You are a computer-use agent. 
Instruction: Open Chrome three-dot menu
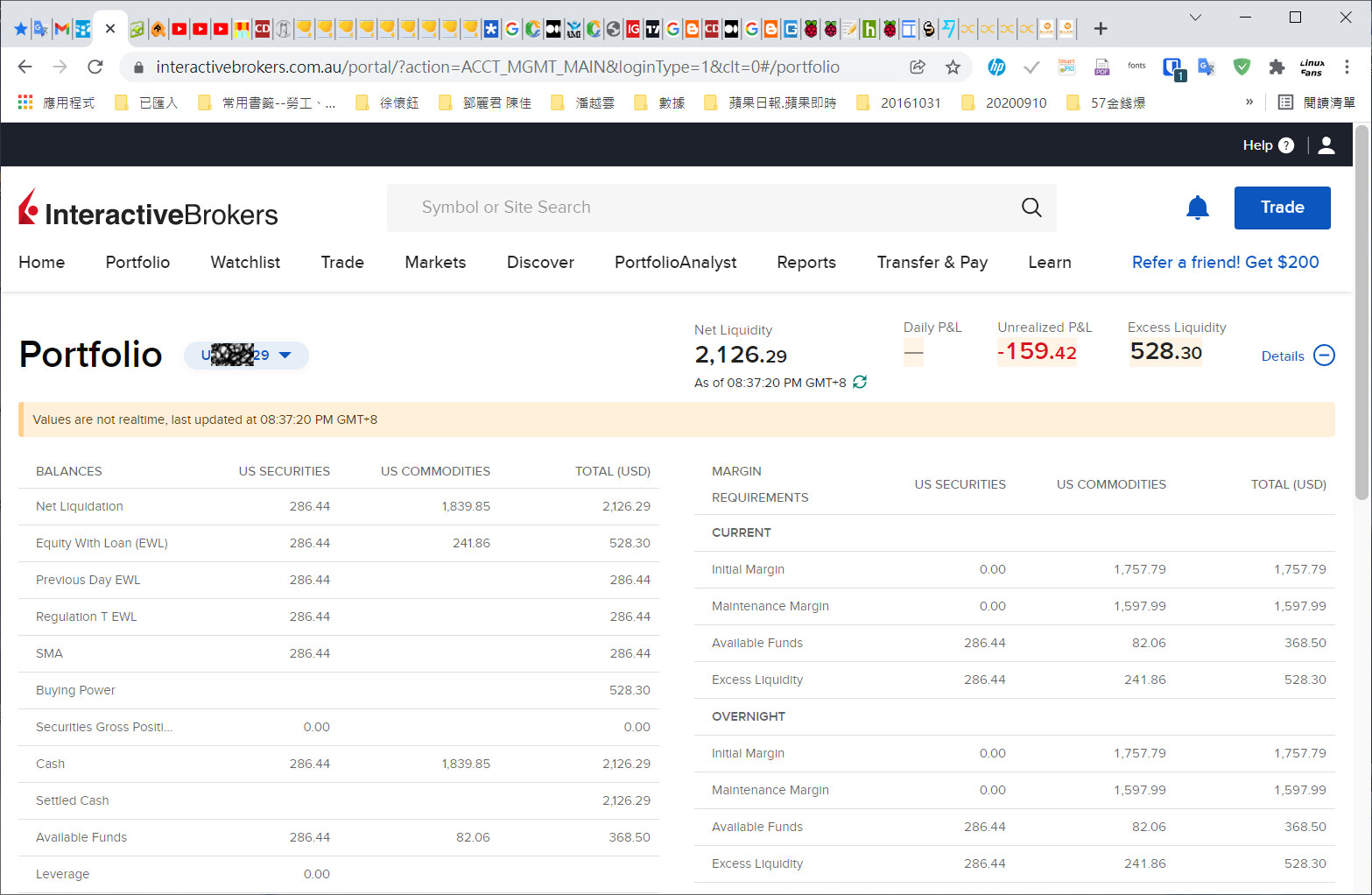1347,67
